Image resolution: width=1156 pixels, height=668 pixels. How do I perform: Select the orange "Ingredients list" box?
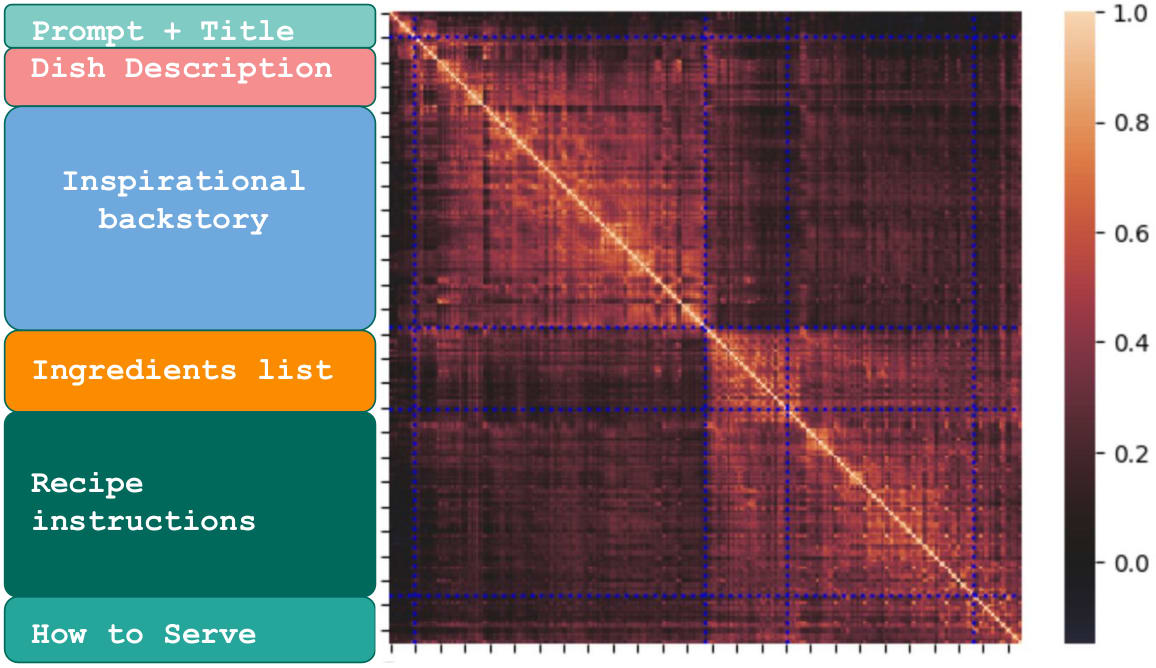pyautogui.click(x=190, y=371)
